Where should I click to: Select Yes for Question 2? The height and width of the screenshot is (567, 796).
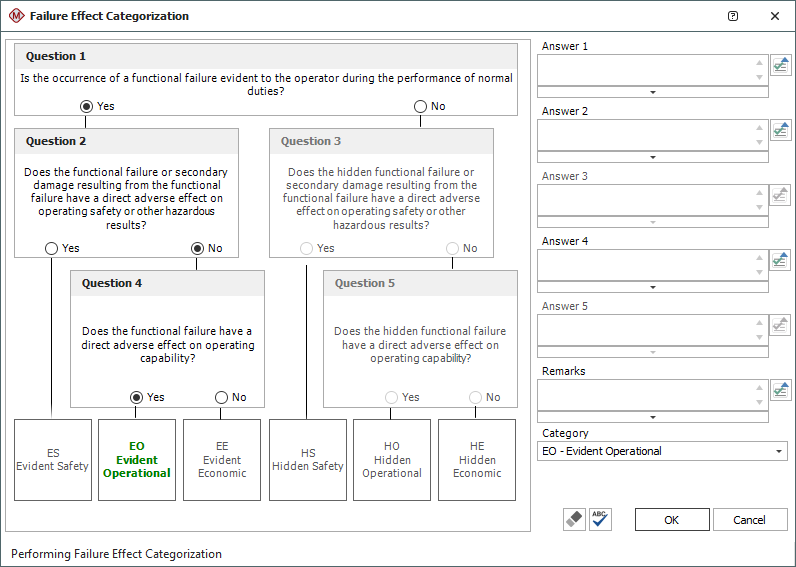pyautogui.click(x=51, y=248)
